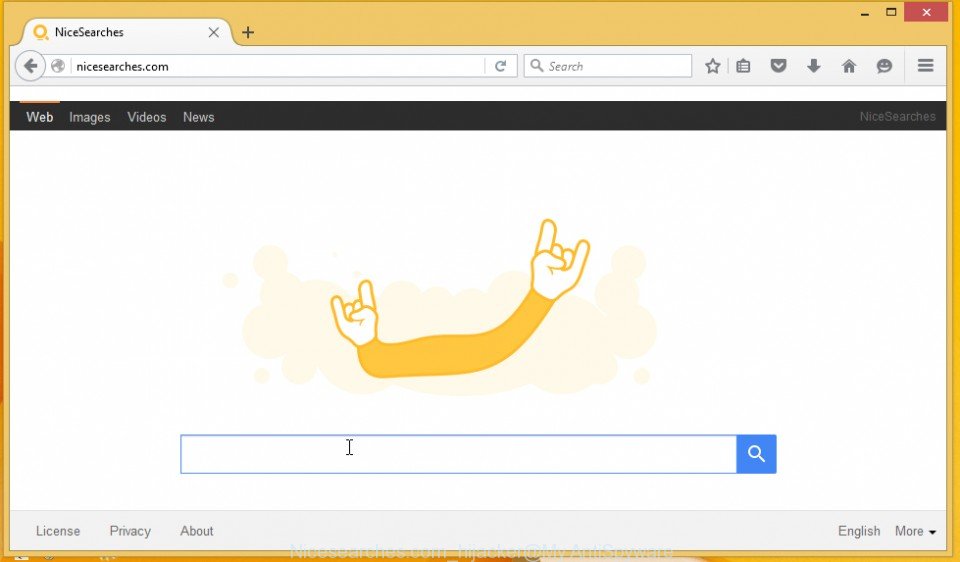Expand the More languages dropdown
The image size is (960, 562).
pyautogui.click(x=915, y=531)
